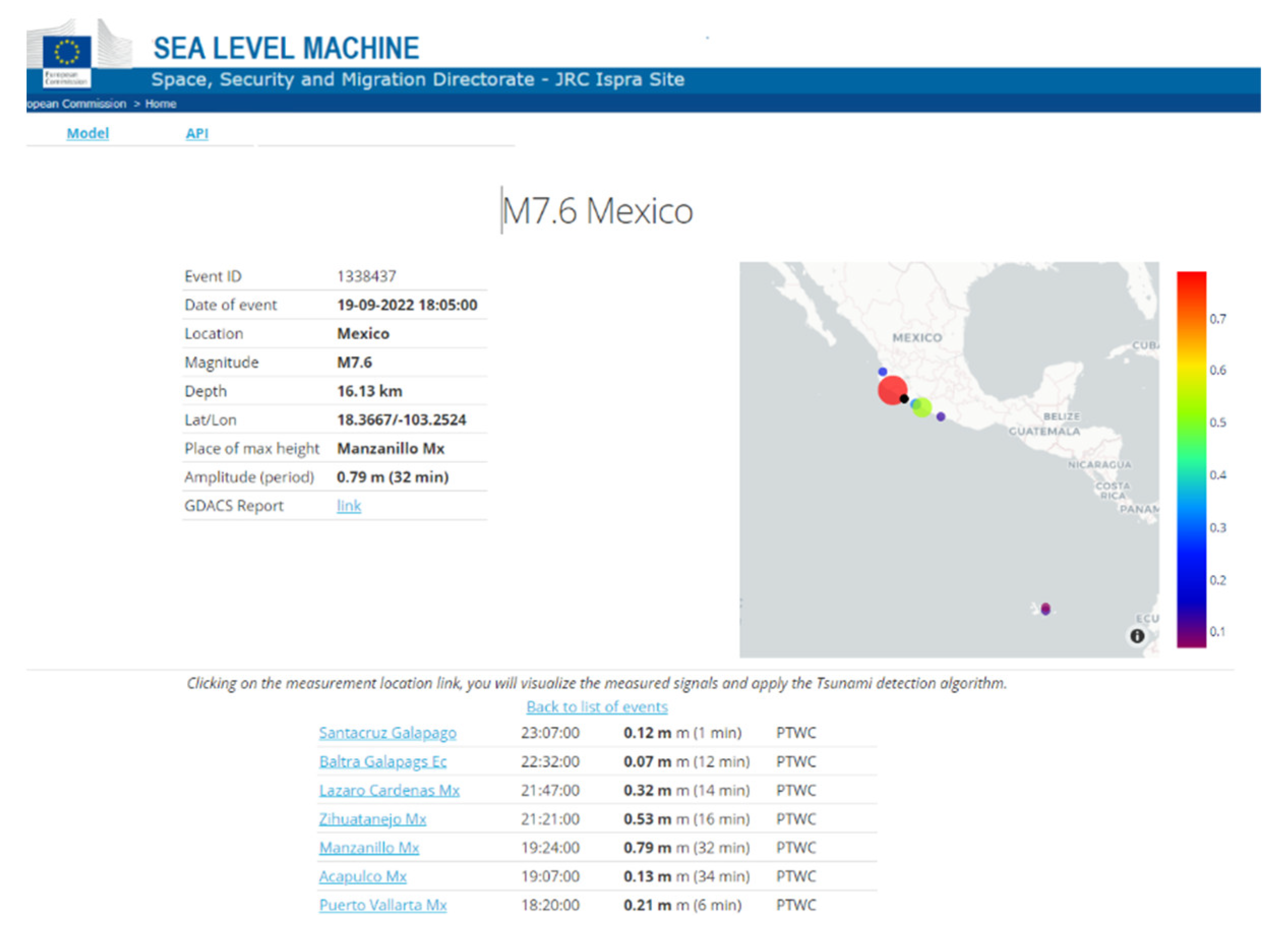
Task: Open the GDACS Report link
Action: coord(349,505)
